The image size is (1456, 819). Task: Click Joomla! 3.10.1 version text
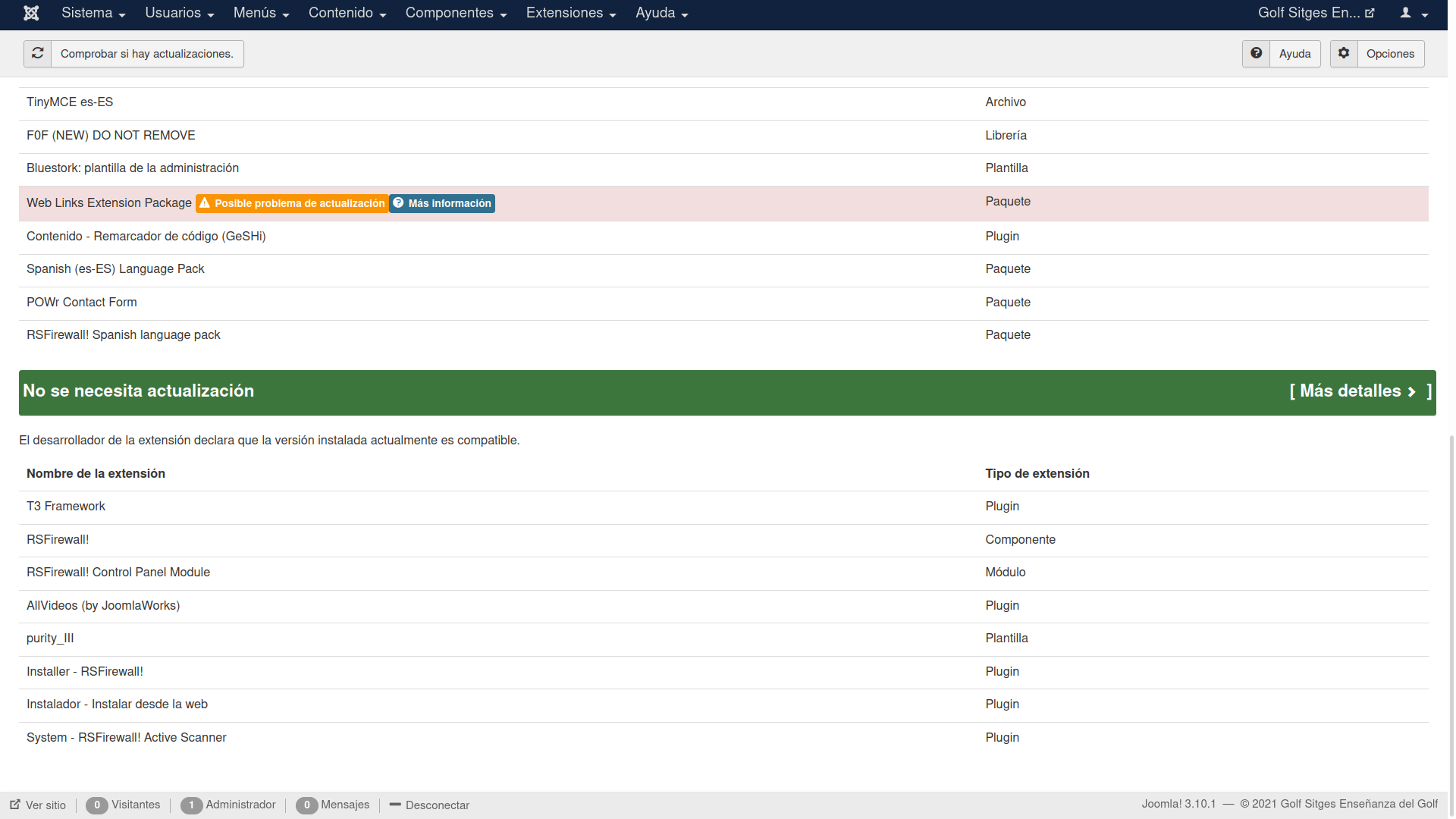coord(1178,804)
